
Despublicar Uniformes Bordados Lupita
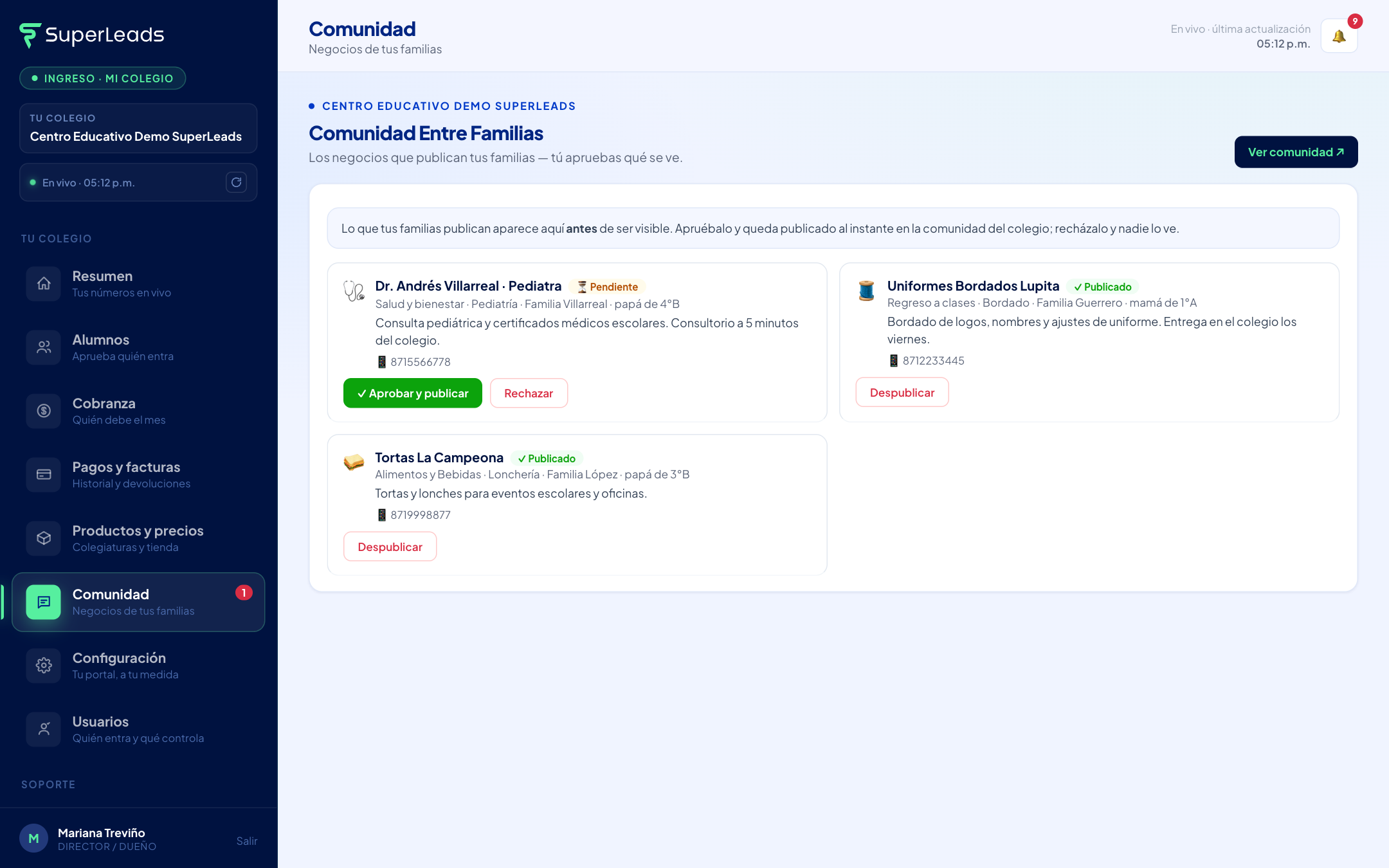tap(902, 392)
